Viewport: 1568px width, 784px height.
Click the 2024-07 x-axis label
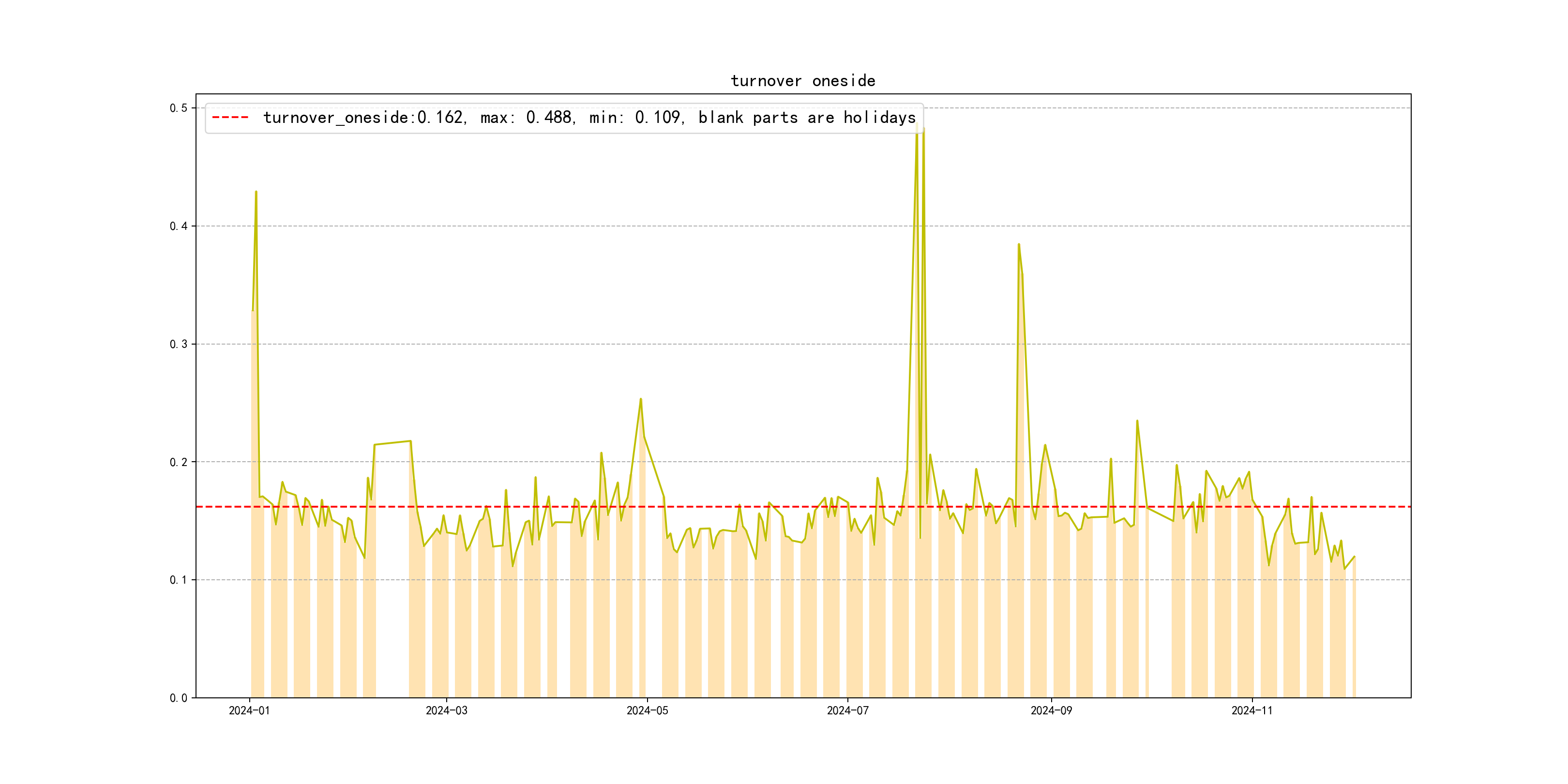click(847, 710)
